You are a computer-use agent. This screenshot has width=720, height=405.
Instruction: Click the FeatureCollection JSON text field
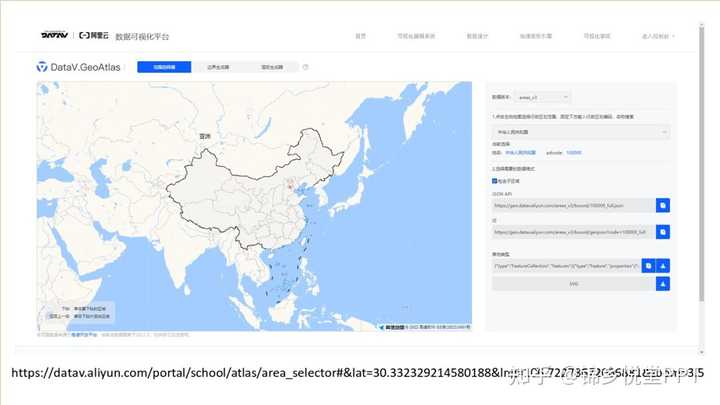coord(567,266)
